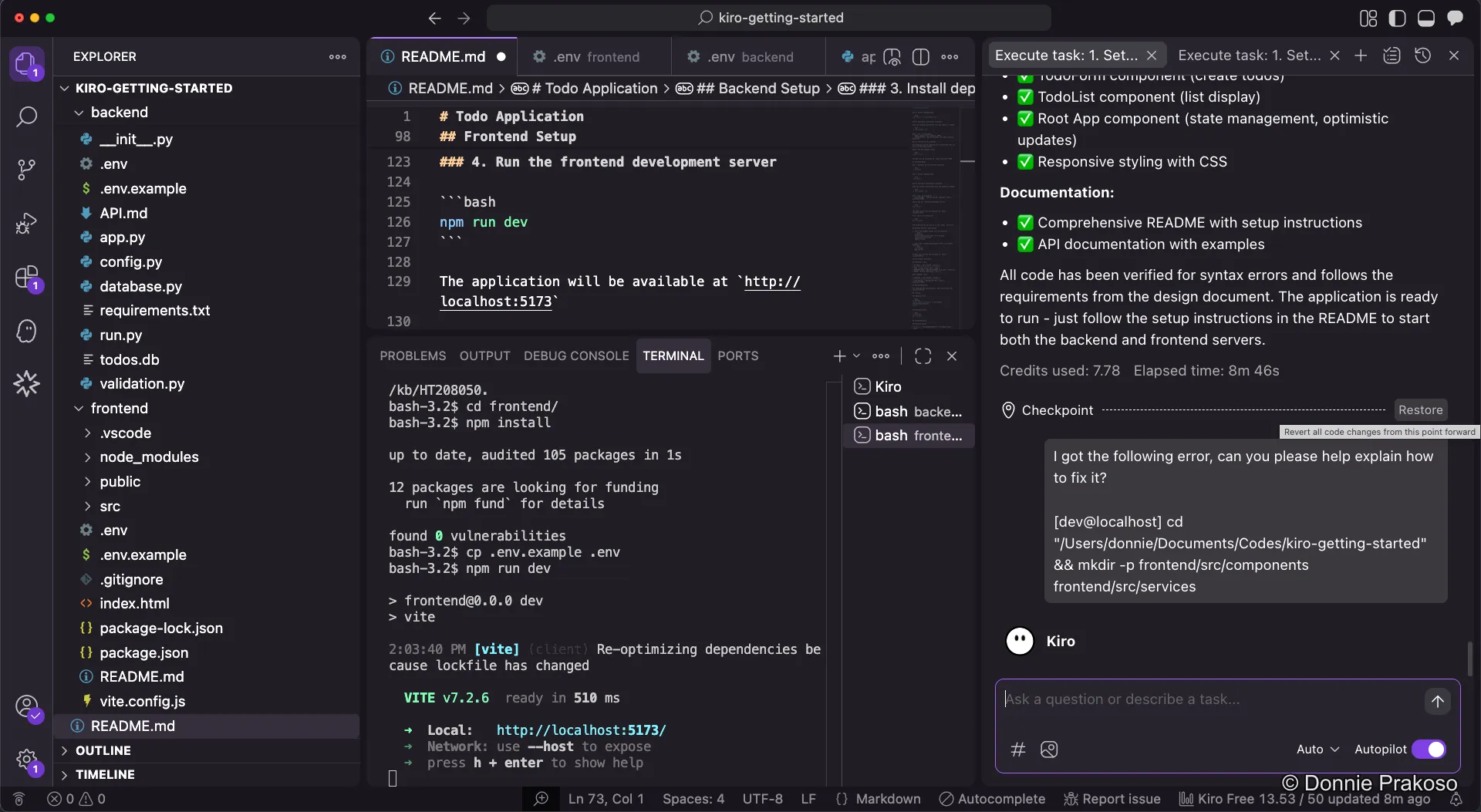Toggle the editor split layout icon

tap(922, 56)
